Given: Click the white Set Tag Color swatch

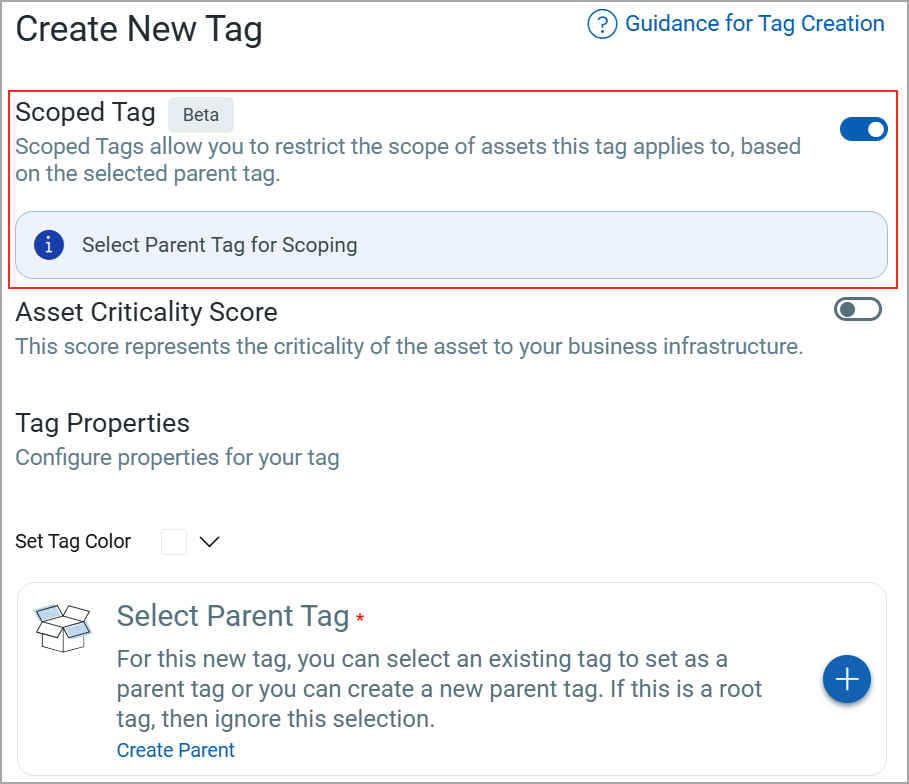Looking at the screenshot, I should 174,542.
